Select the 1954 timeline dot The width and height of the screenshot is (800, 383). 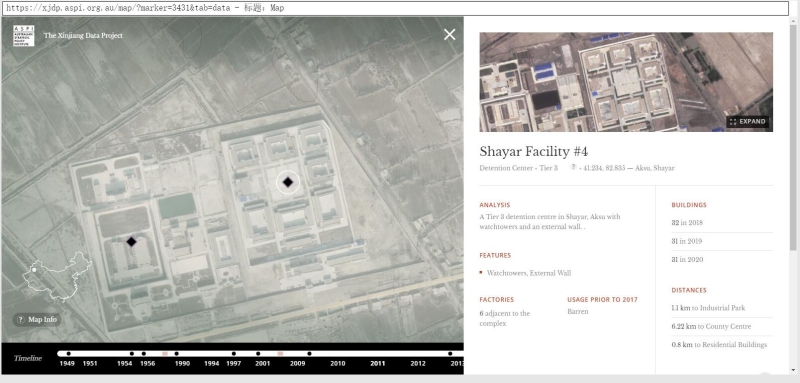click(132, 354)
